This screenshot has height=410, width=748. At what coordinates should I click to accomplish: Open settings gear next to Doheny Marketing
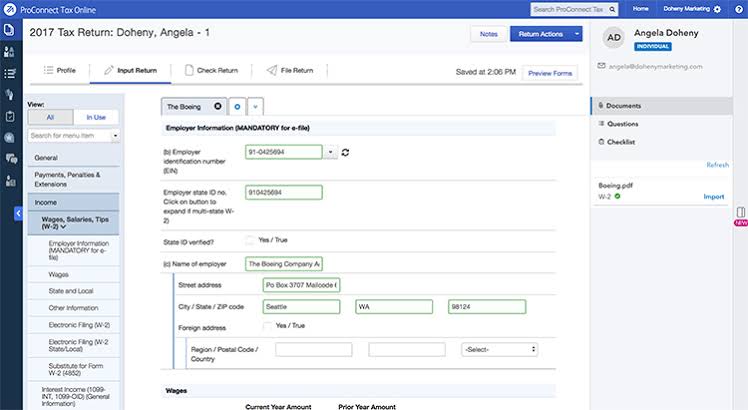[x=717, y=9]
